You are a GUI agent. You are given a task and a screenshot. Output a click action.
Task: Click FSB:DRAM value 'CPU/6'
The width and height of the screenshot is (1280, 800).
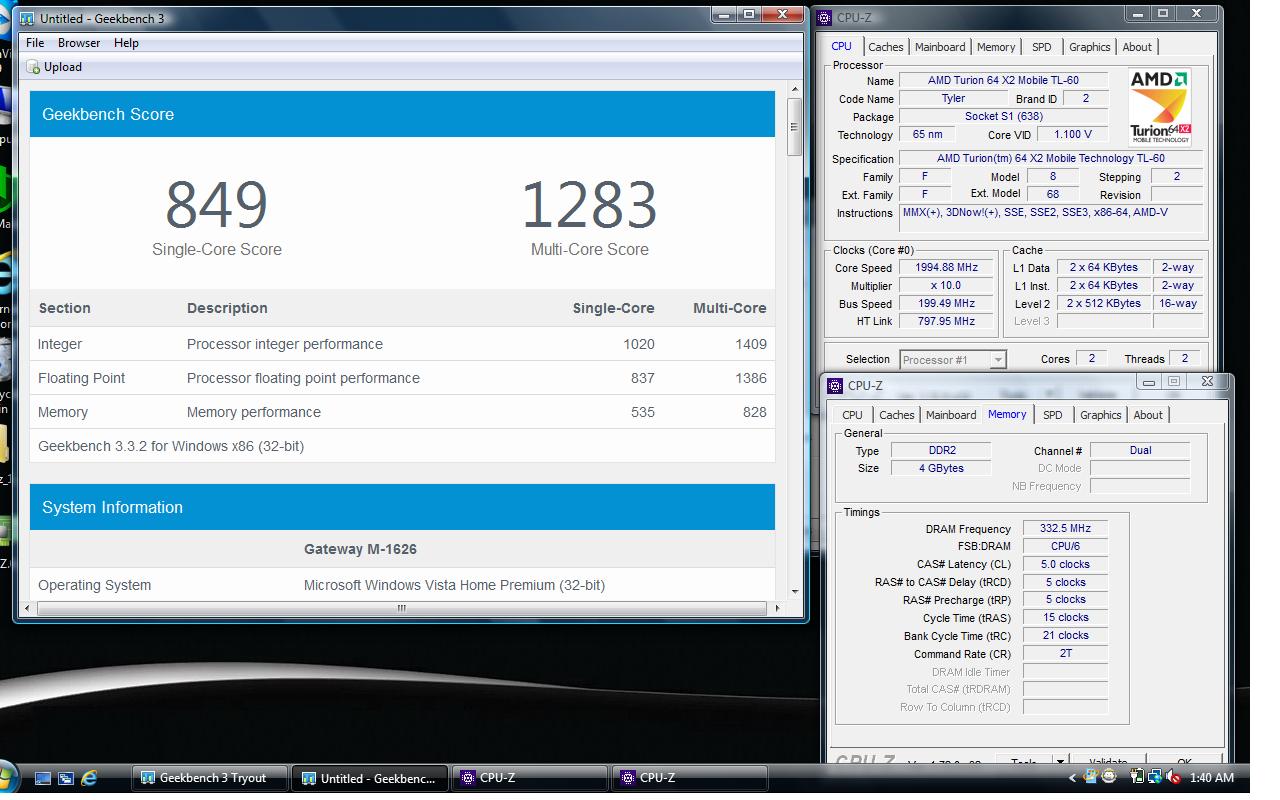[1065, 546]
